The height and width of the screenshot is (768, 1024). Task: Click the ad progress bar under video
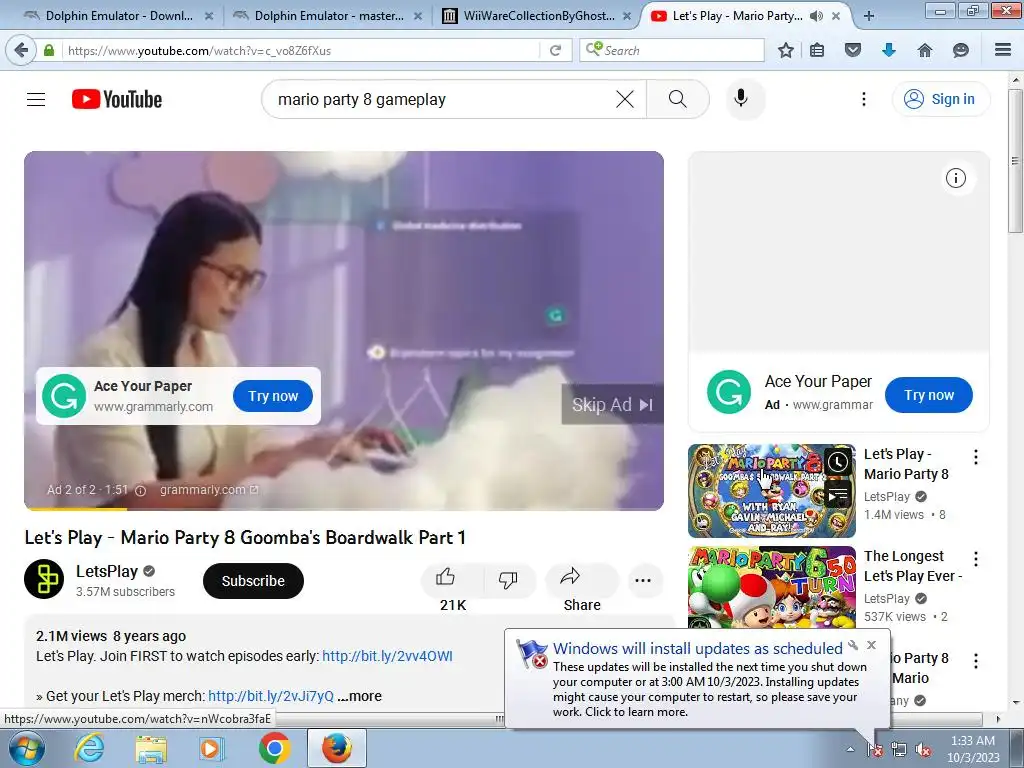pyautogui.click(x=344, y=509)
